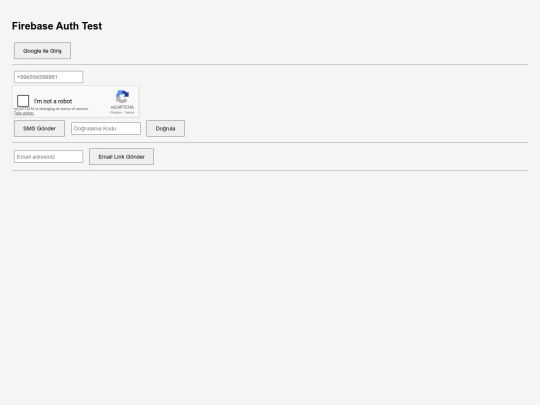Follow the Take action link

24,113
